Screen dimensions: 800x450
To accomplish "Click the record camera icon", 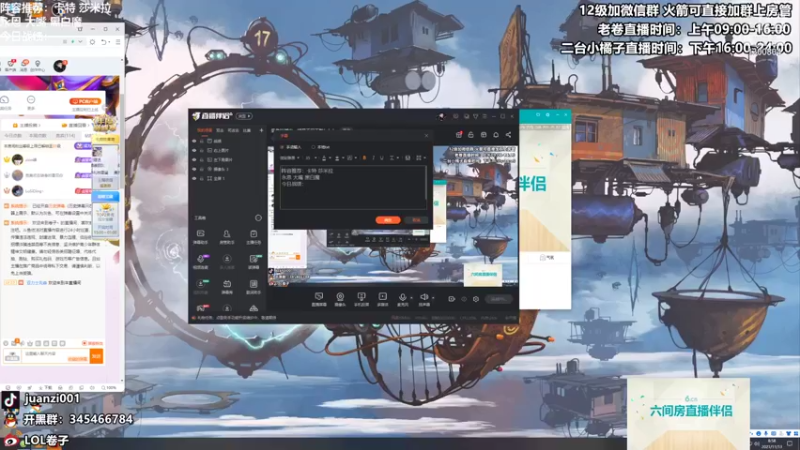I will coord(452,299).
